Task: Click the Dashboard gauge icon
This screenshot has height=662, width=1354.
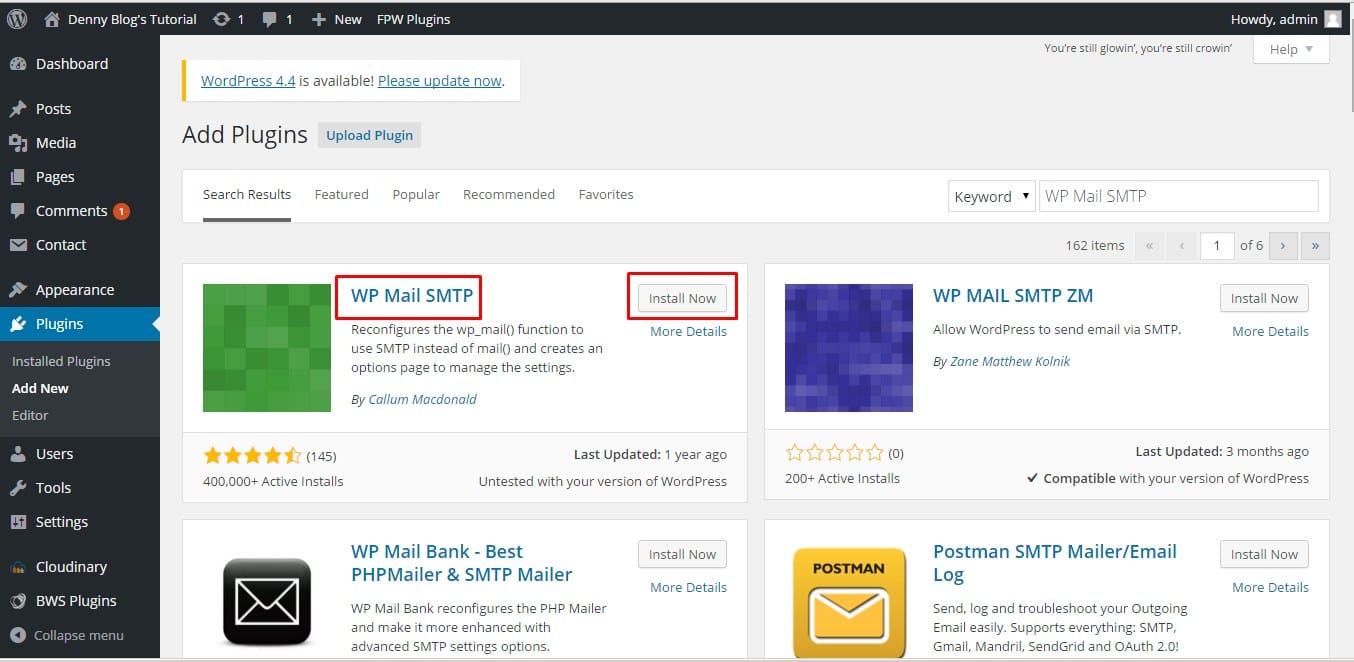Action: point(18,64)
